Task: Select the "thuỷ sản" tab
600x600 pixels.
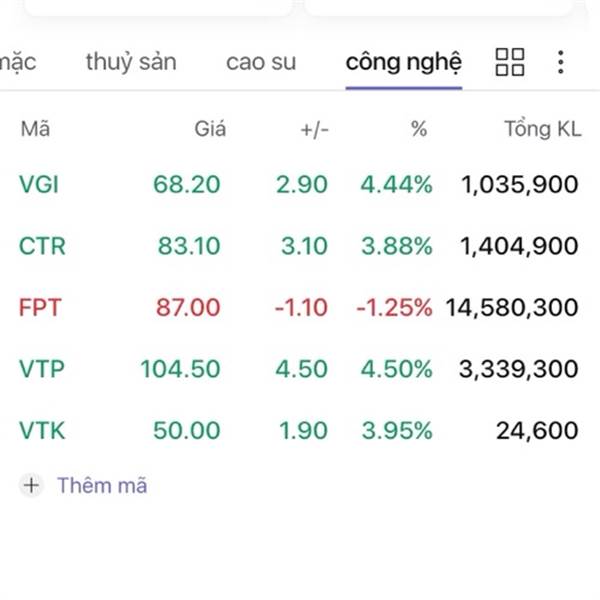Action: point(131,62)
